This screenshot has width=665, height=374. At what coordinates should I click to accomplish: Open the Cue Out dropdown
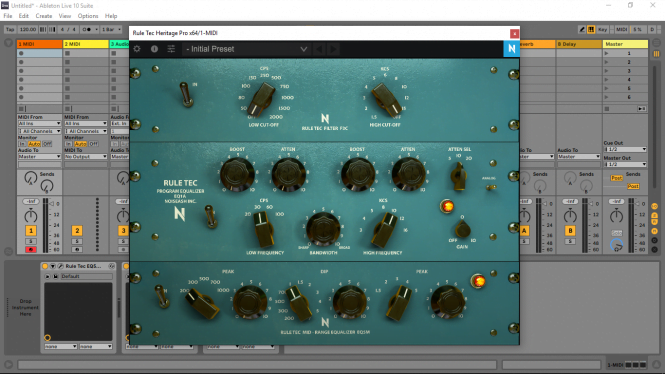click(625, 149)
